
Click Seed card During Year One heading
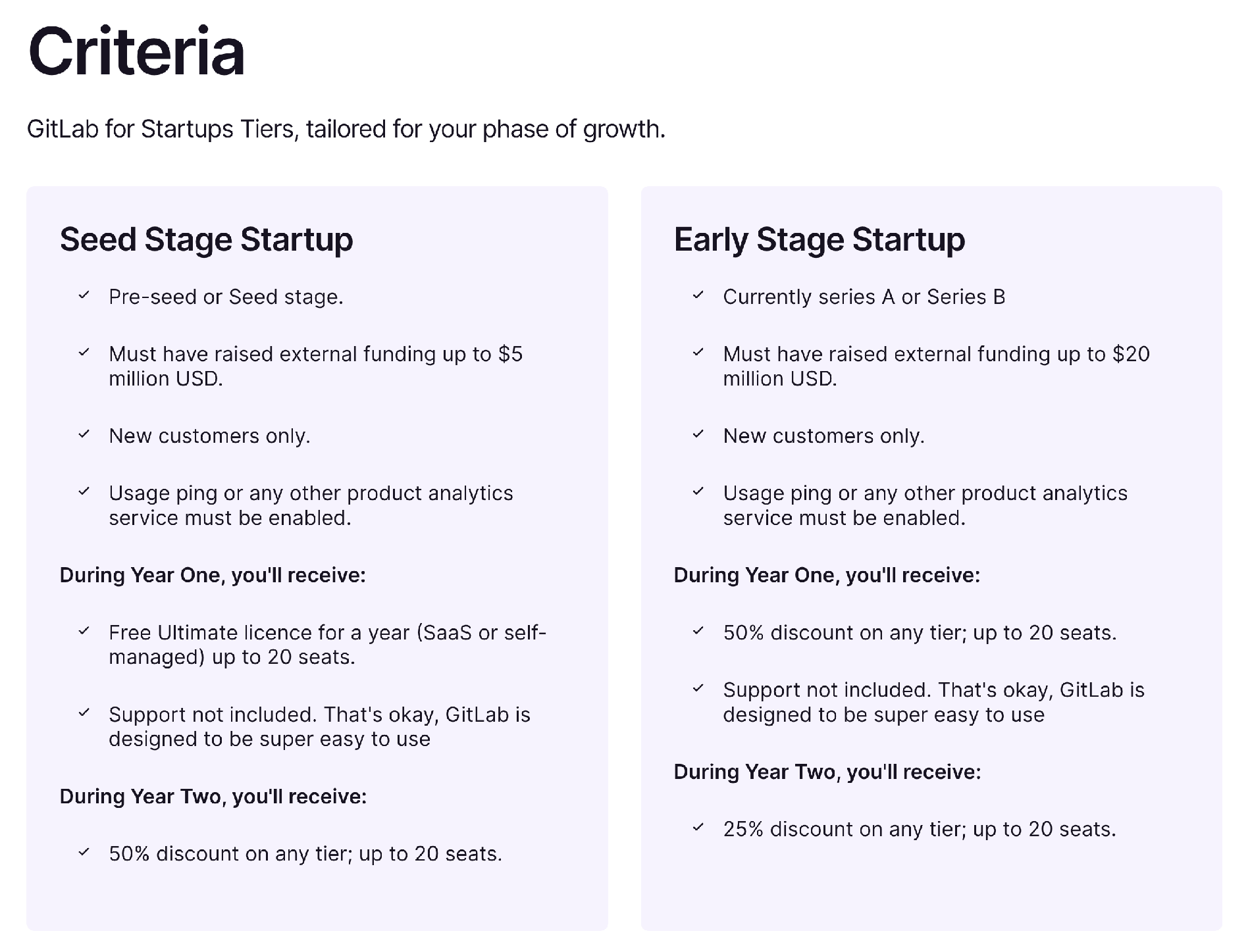pos(213,575)
